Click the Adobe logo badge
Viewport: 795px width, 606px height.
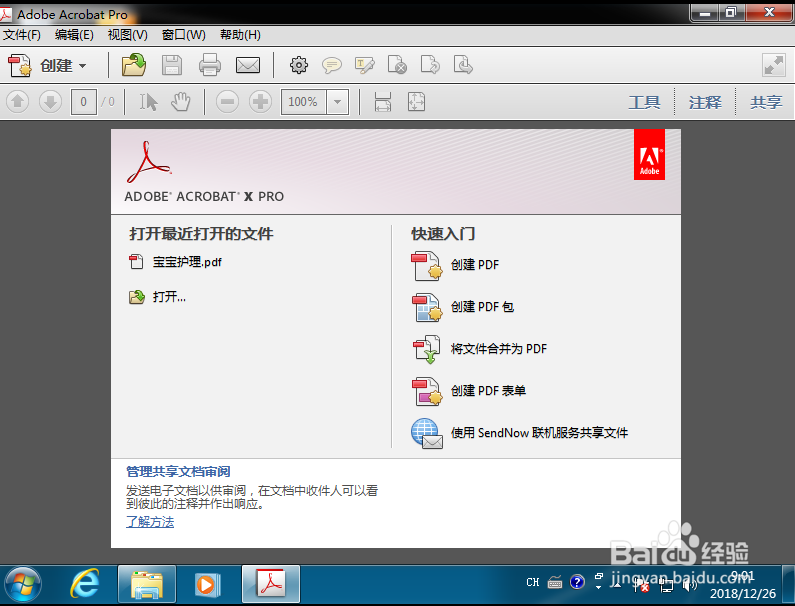point(649,155)
